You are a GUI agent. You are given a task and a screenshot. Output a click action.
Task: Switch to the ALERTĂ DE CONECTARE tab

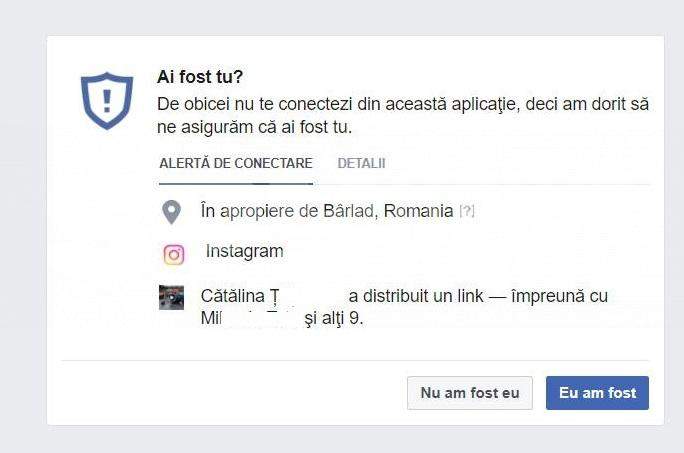[x=235, y=163]
